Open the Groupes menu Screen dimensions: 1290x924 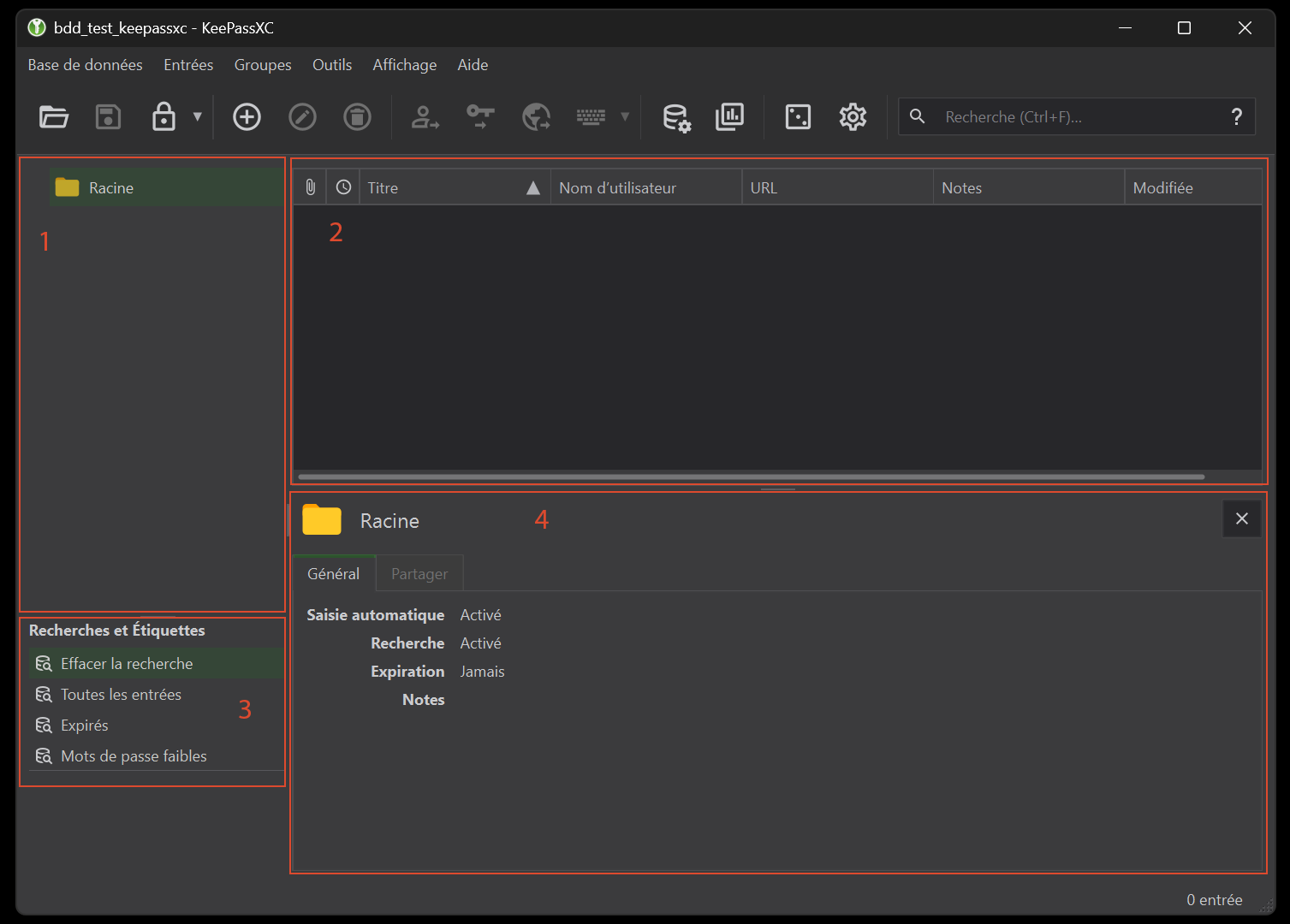point(263,65)
